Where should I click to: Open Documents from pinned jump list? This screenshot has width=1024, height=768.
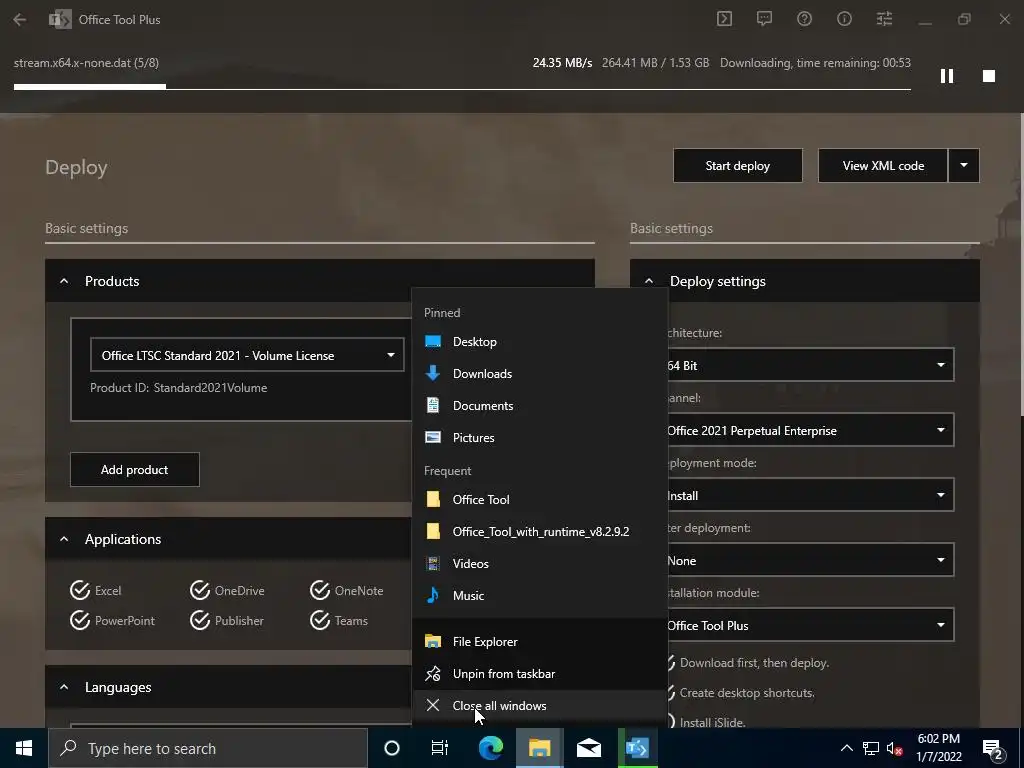(539, 406)
